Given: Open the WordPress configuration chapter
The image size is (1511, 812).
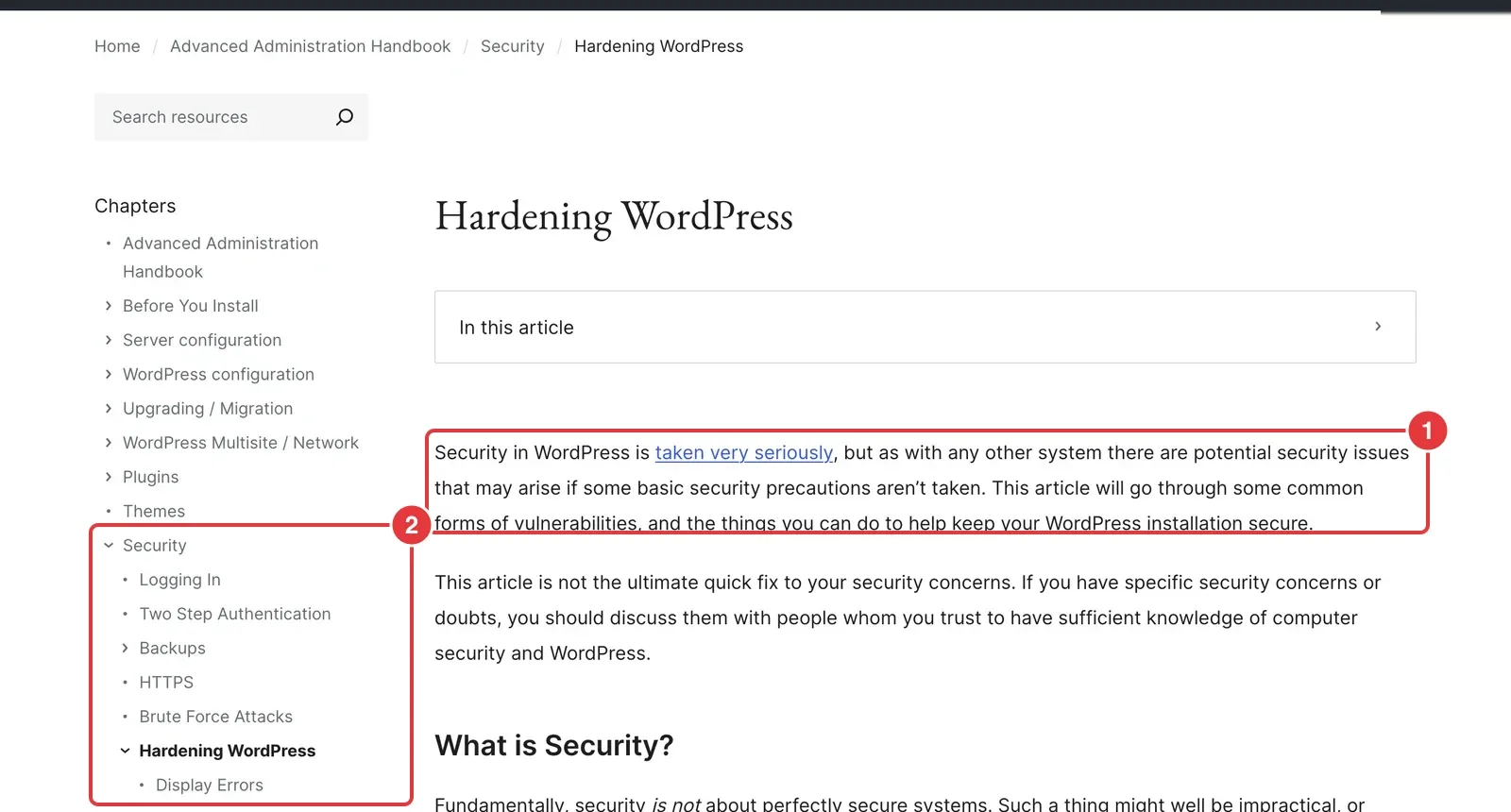Looking at the screenshot, I should click(218, 374).
